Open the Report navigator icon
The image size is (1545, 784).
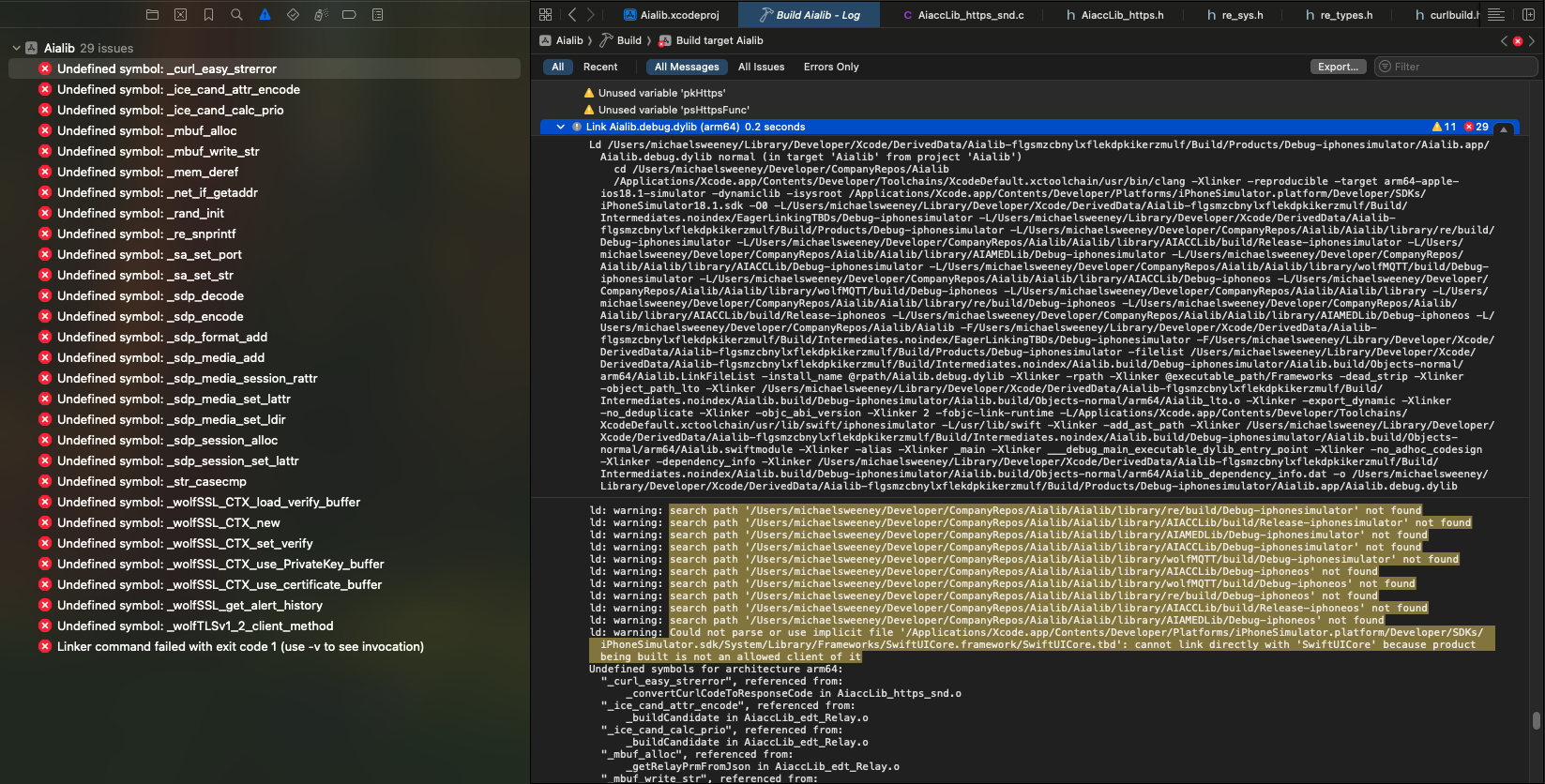pos(377,15)
